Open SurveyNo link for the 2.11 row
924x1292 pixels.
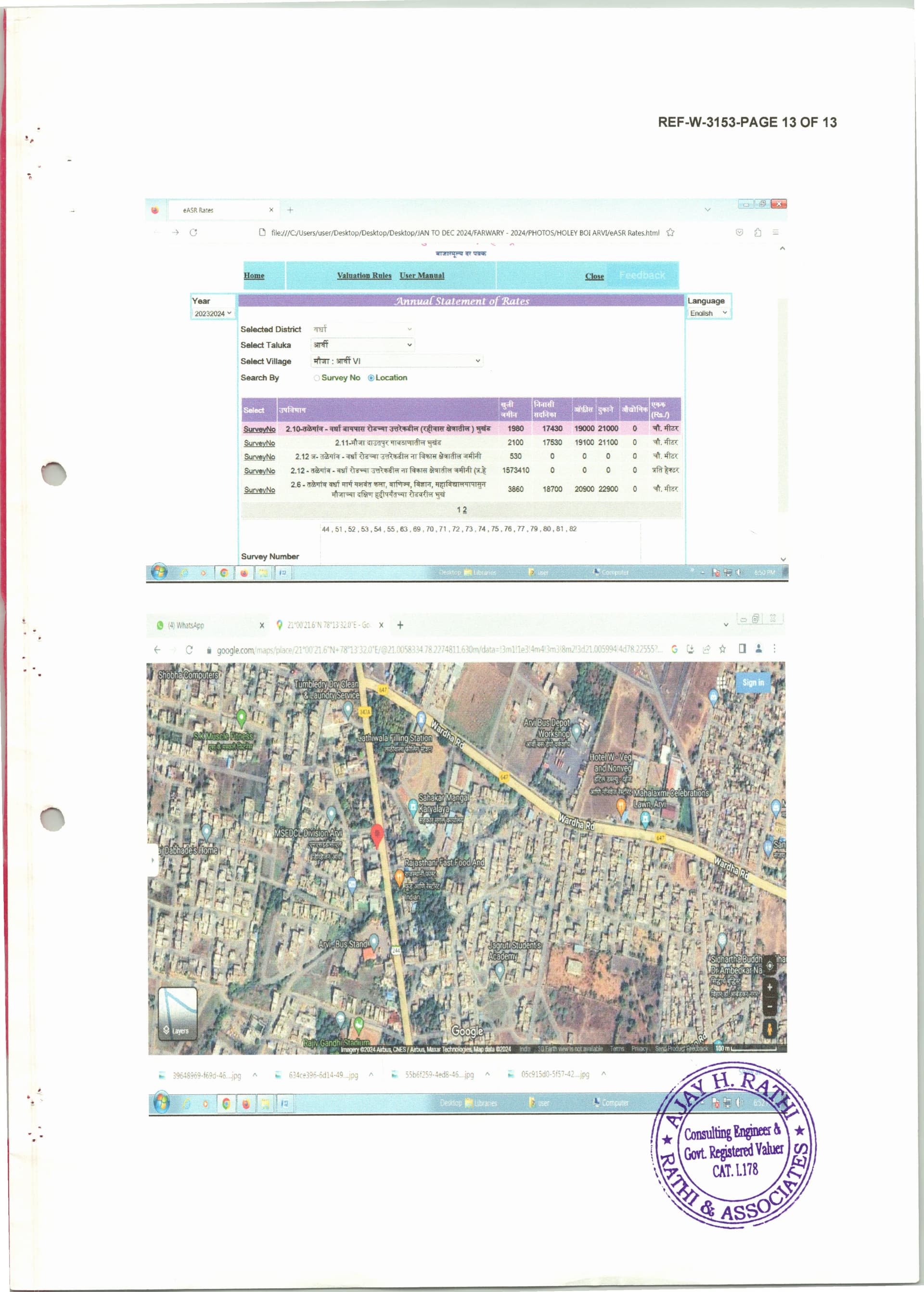click(259, 443)
